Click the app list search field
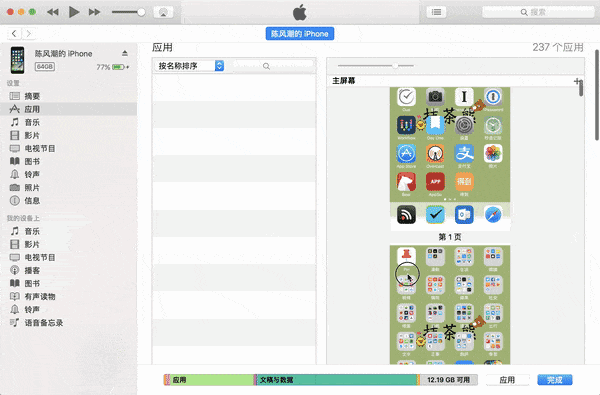The height and width of the screenshot is (395, 600). click(272, 66)
